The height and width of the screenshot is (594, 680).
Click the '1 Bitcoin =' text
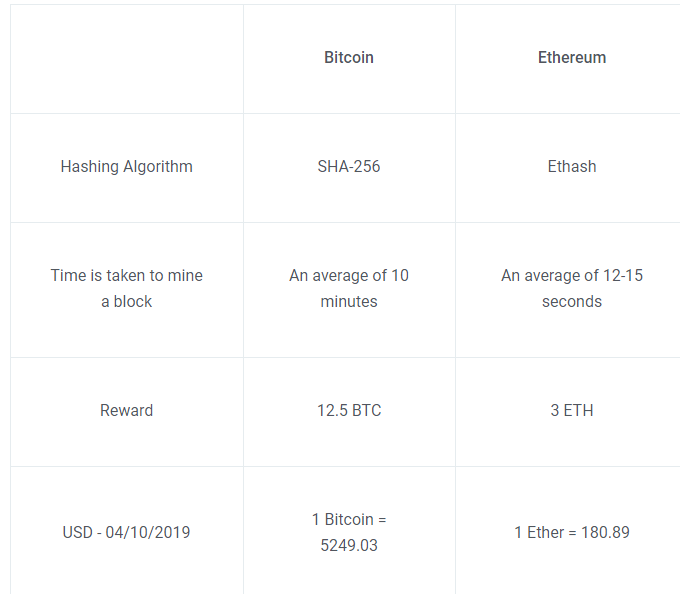pos(349,520)
